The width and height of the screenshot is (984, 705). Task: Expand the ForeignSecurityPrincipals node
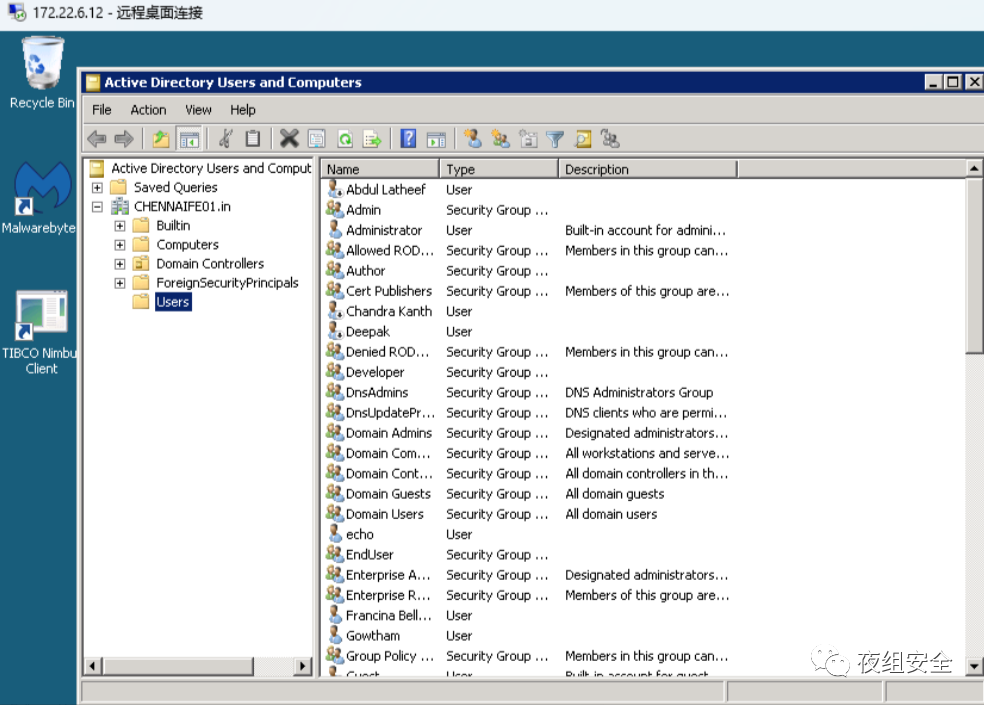pos(120,283)
